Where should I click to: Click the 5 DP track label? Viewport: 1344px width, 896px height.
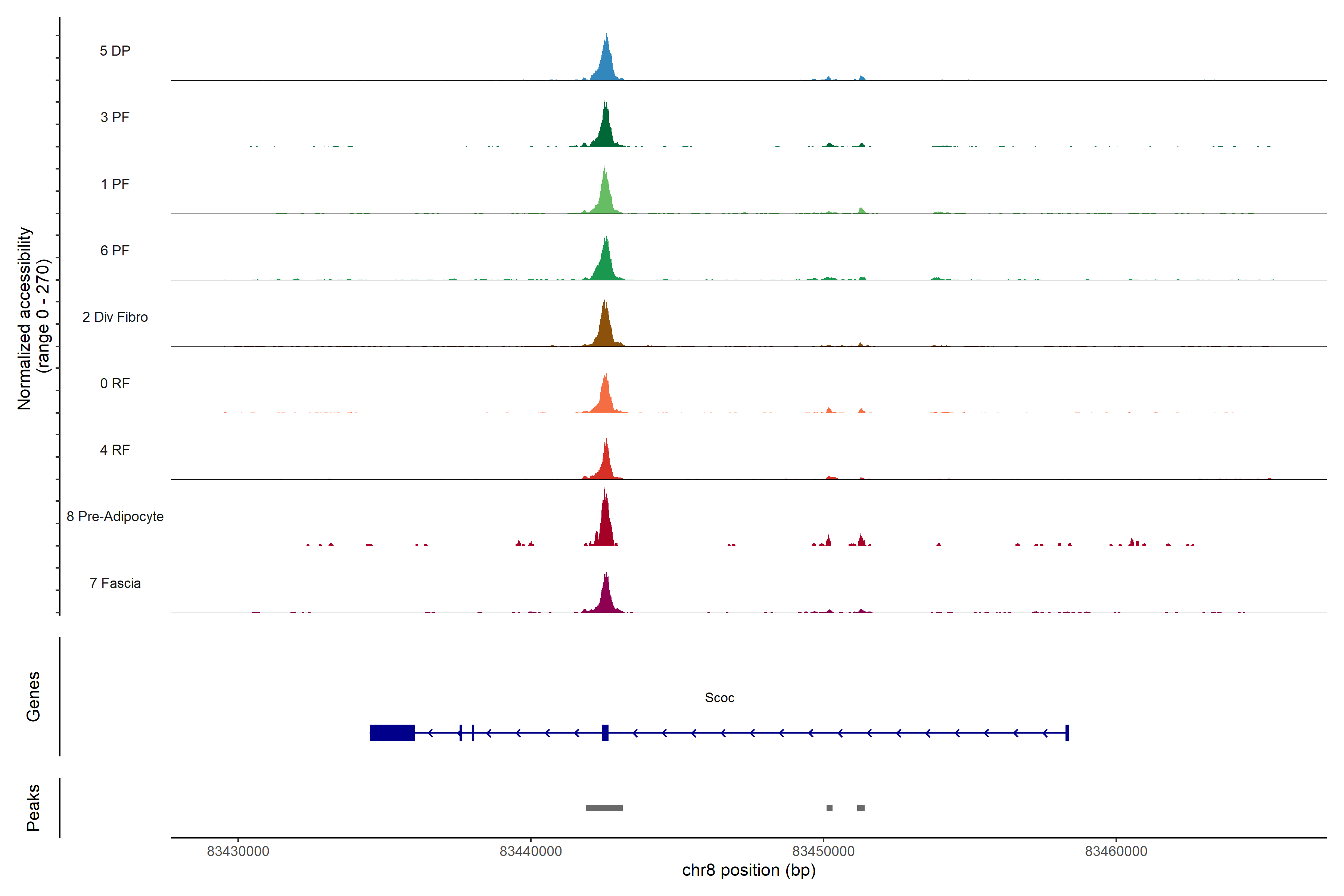[x=115, y=51]
